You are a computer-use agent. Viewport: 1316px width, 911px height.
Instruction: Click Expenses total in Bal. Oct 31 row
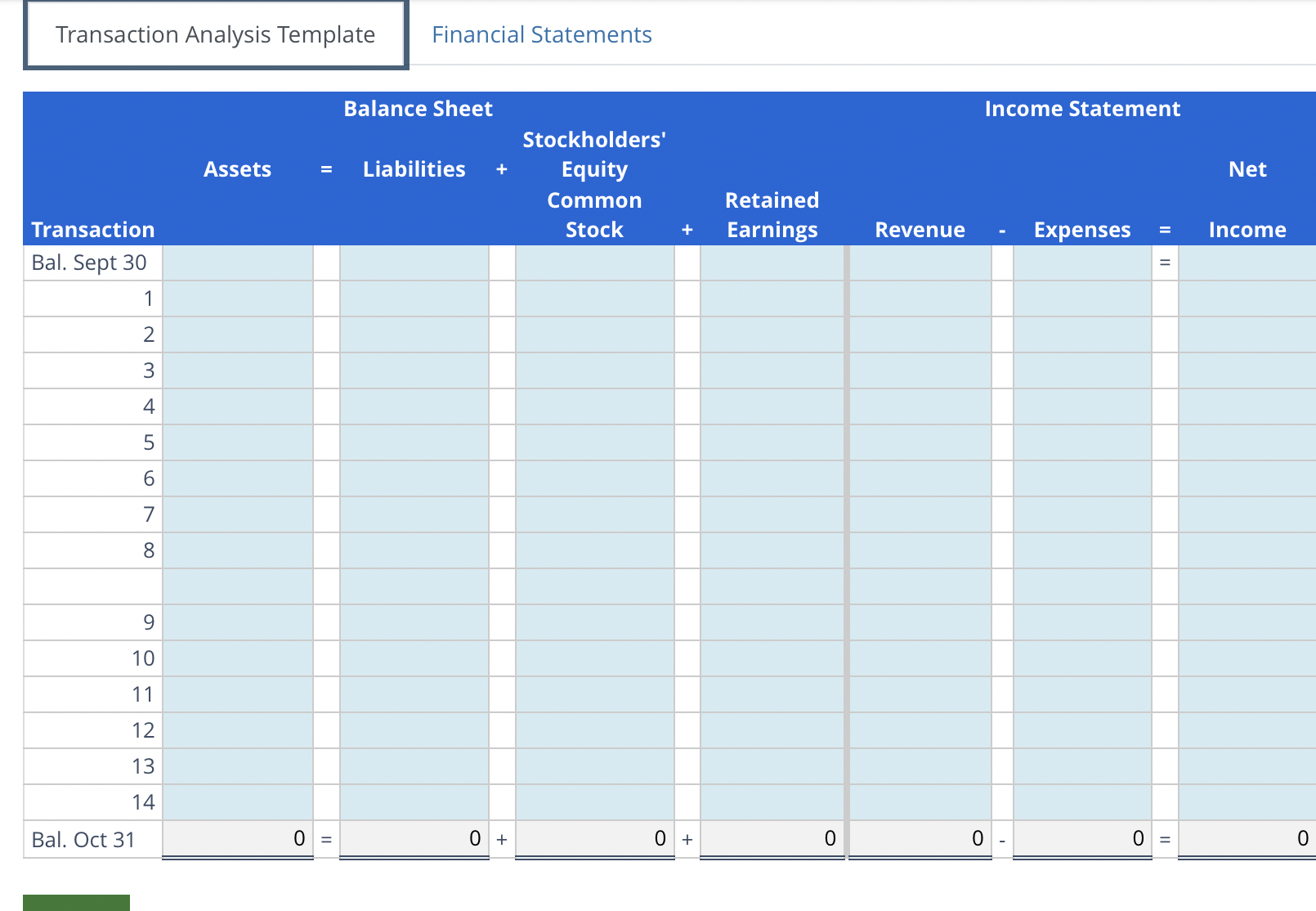pos(1083,839)
